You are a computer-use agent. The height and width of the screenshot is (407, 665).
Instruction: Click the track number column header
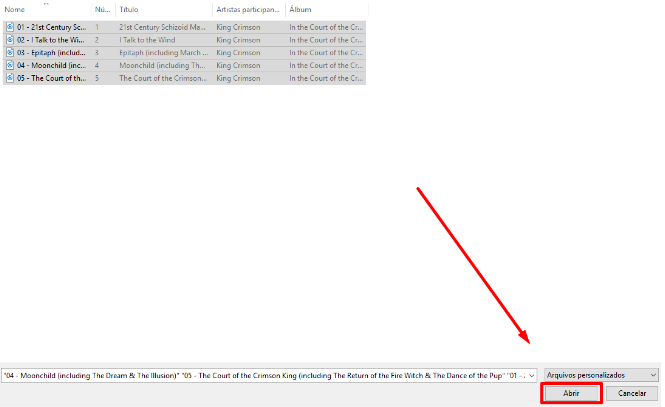click(x=102, y=9)
